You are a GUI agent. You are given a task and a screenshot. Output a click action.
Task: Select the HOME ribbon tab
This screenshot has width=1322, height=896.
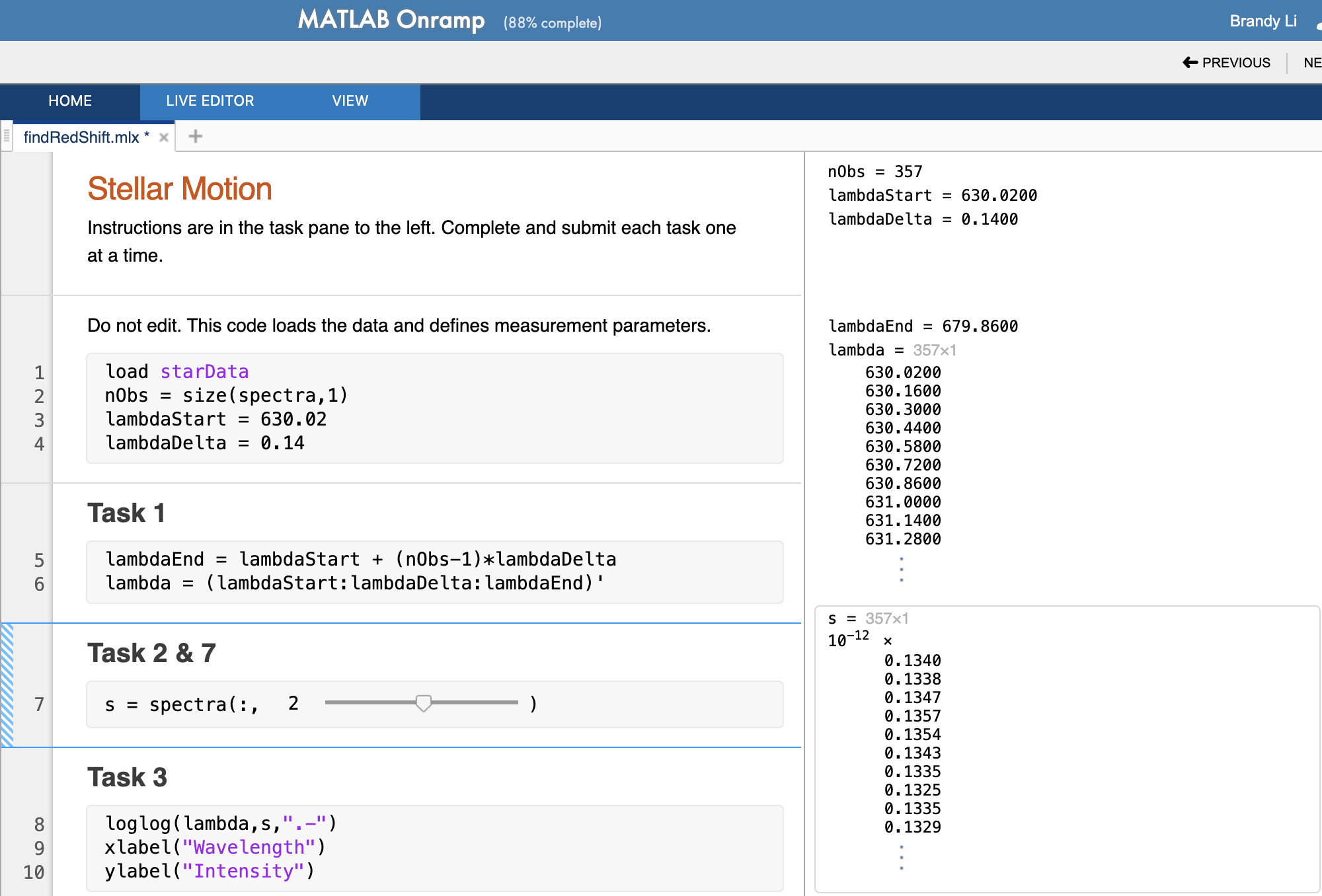click(x=69, y=101)
